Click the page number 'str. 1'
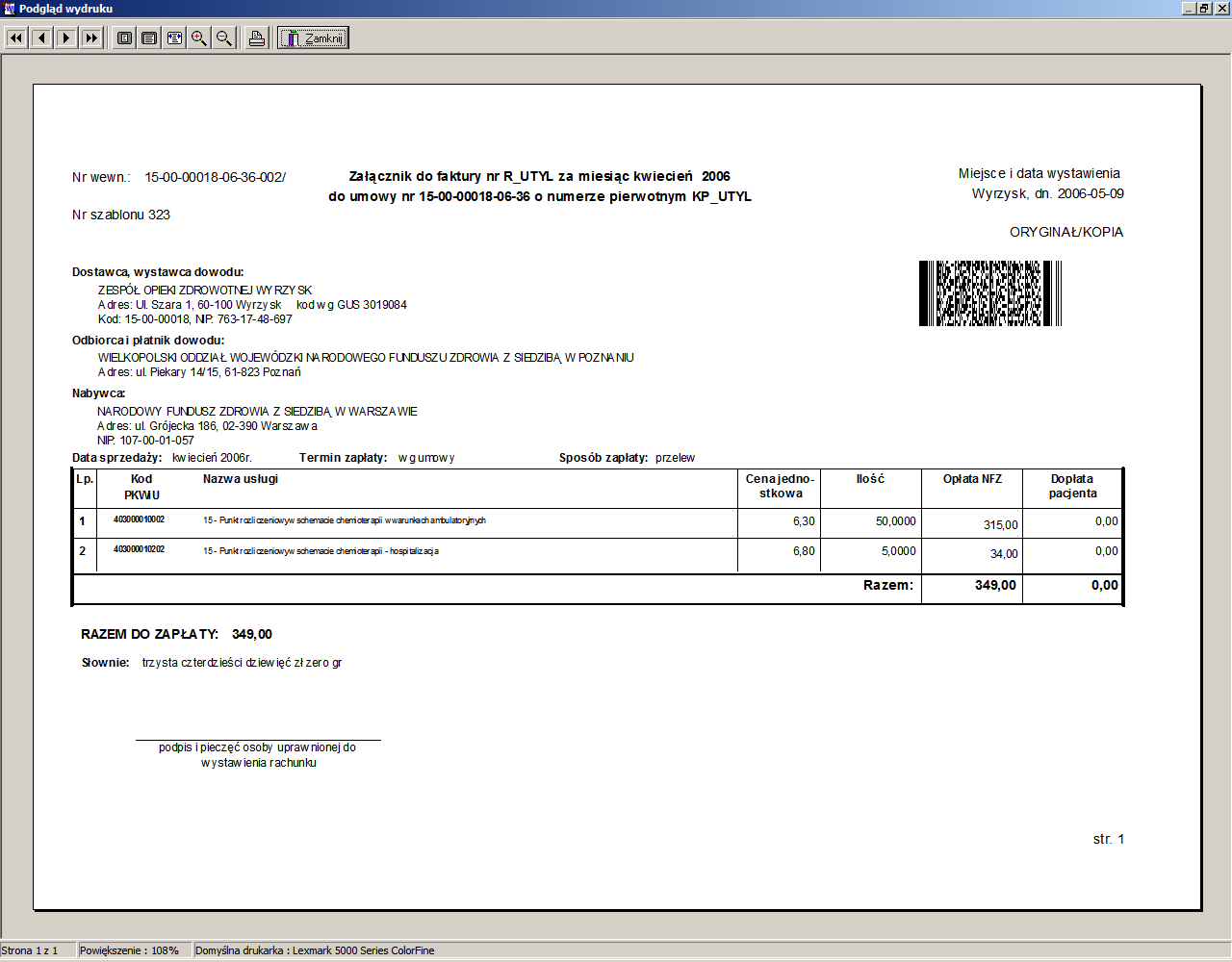Image resolution: width=1232 pixels, height=962 pixels. 1109,839
